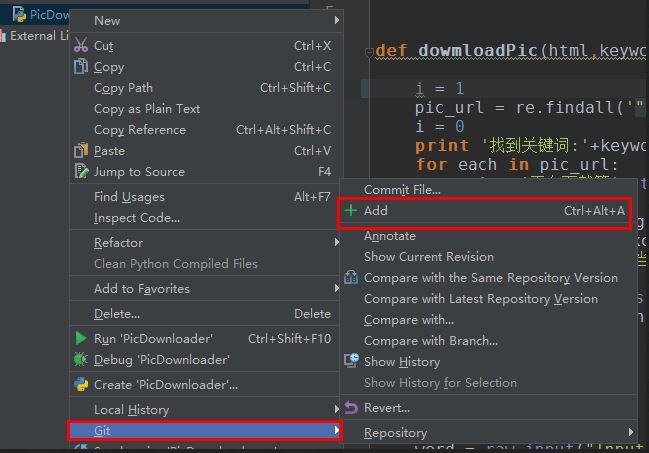
Task: Click 'def dowmloadPic' function definition line
Action: click(510, 51)
